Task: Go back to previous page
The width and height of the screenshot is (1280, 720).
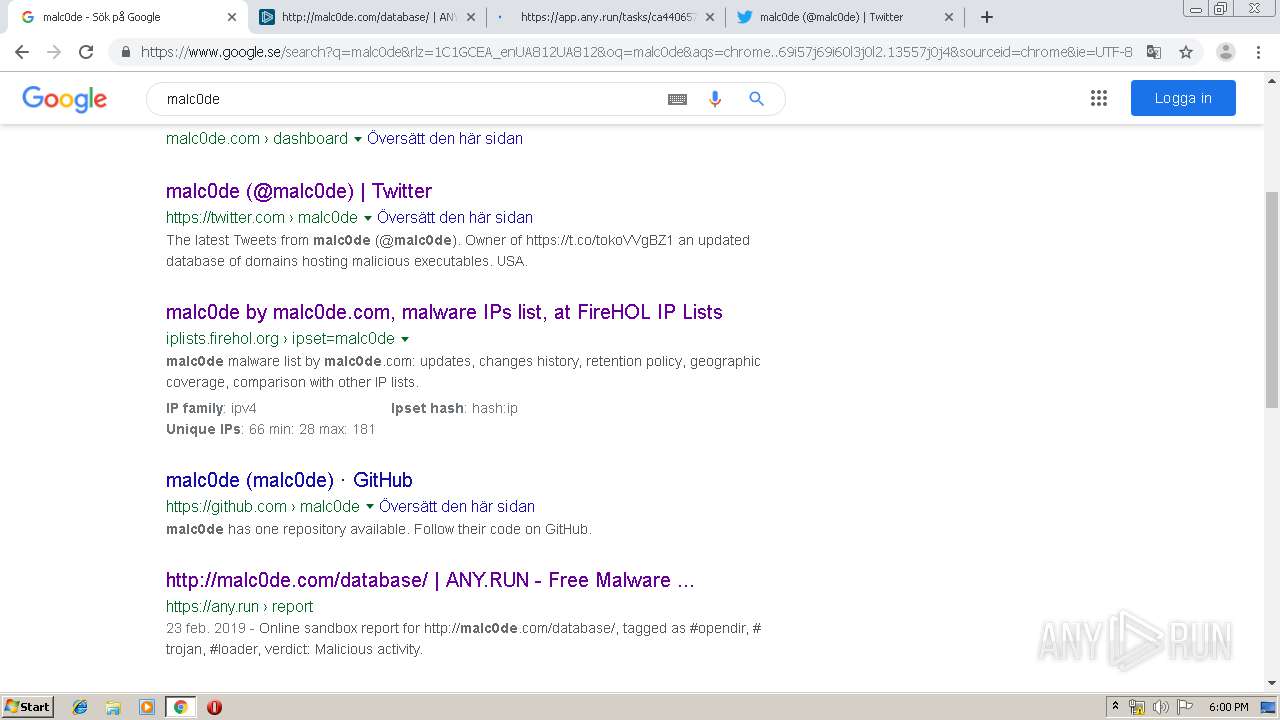Action: (x=22, y=52)
